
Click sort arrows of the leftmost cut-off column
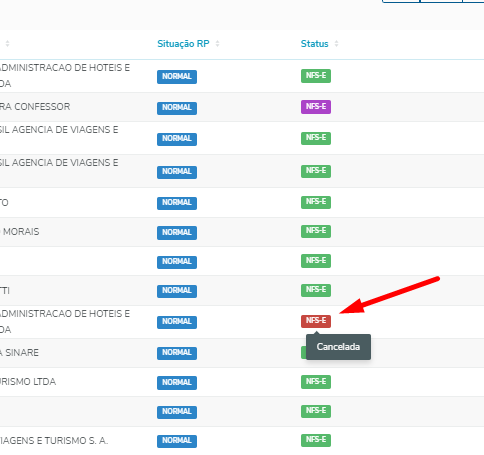(7, 44)
